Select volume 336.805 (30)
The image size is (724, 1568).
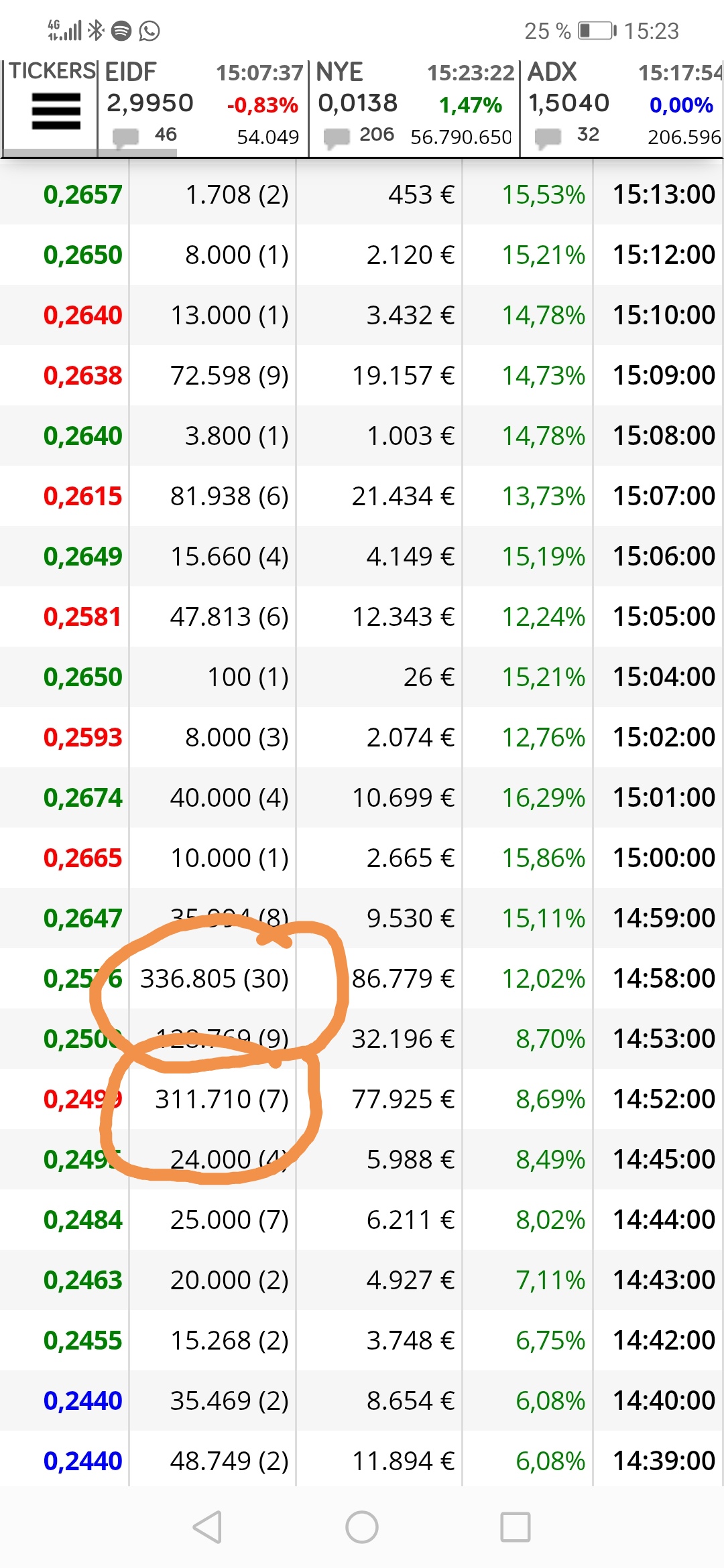(215, 978)
